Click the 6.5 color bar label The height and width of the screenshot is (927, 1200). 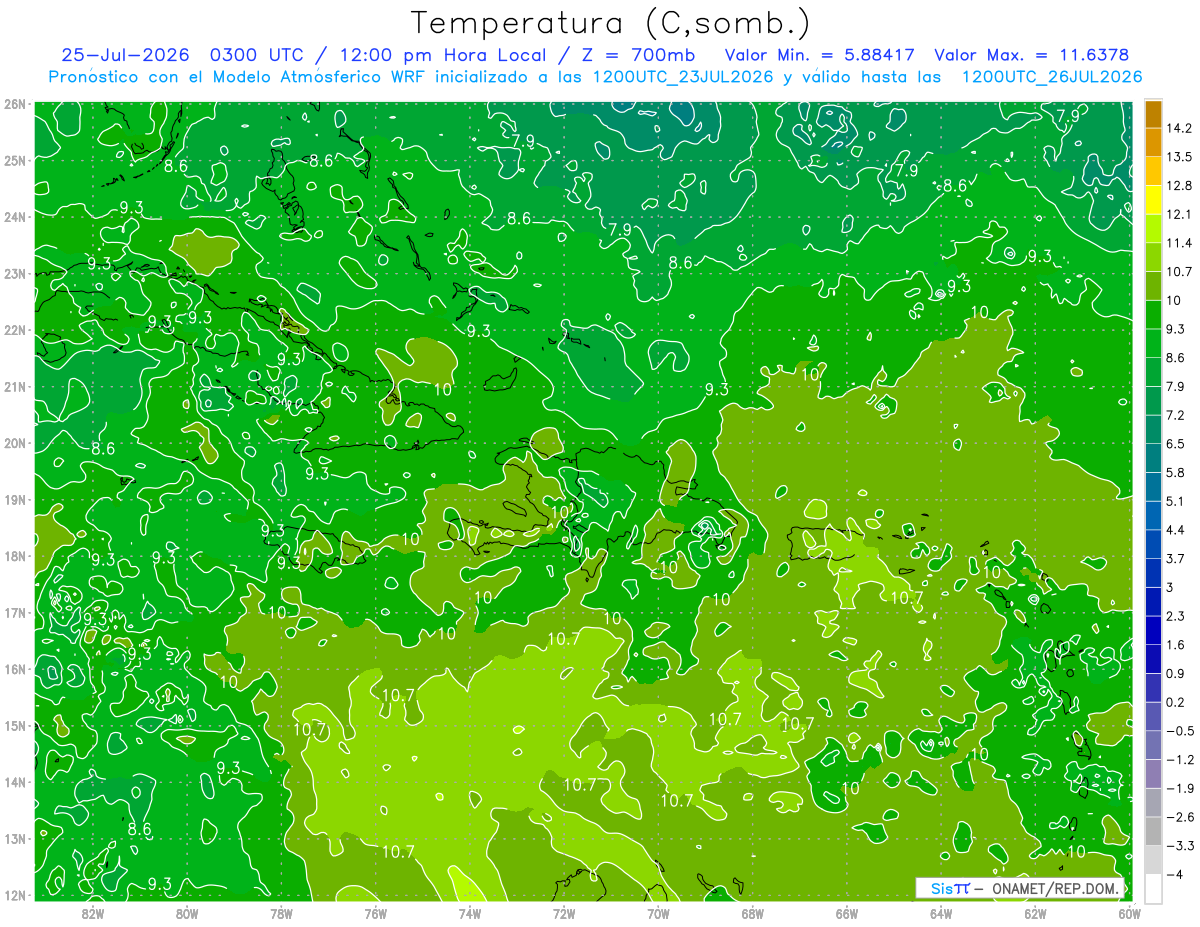(1176, 443)
